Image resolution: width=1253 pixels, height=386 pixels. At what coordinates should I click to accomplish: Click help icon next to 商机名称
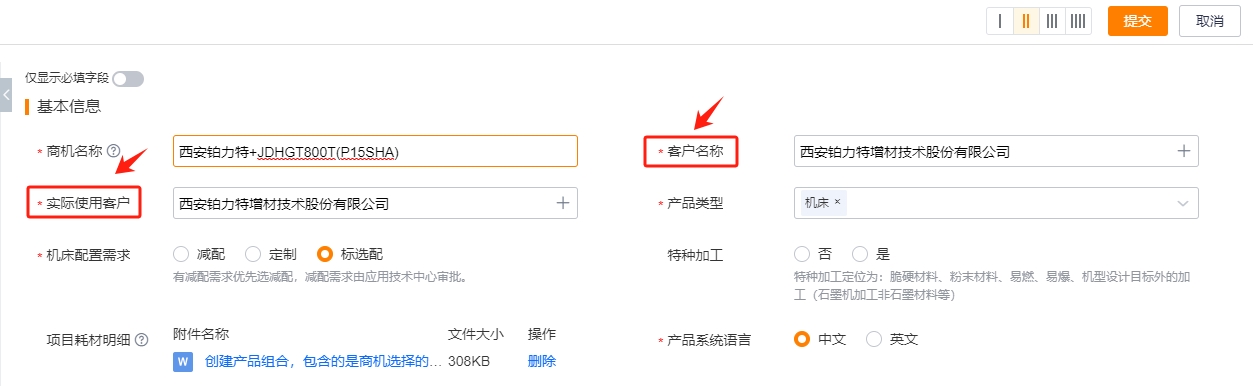tap(113, 151)
